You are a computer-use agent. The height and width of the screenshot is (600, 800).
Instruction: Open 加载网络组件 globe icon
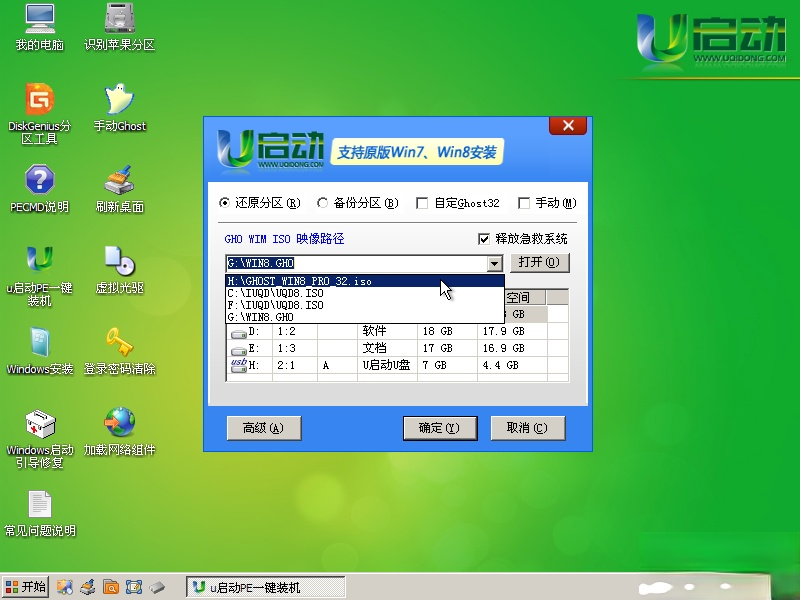(119, 432)
